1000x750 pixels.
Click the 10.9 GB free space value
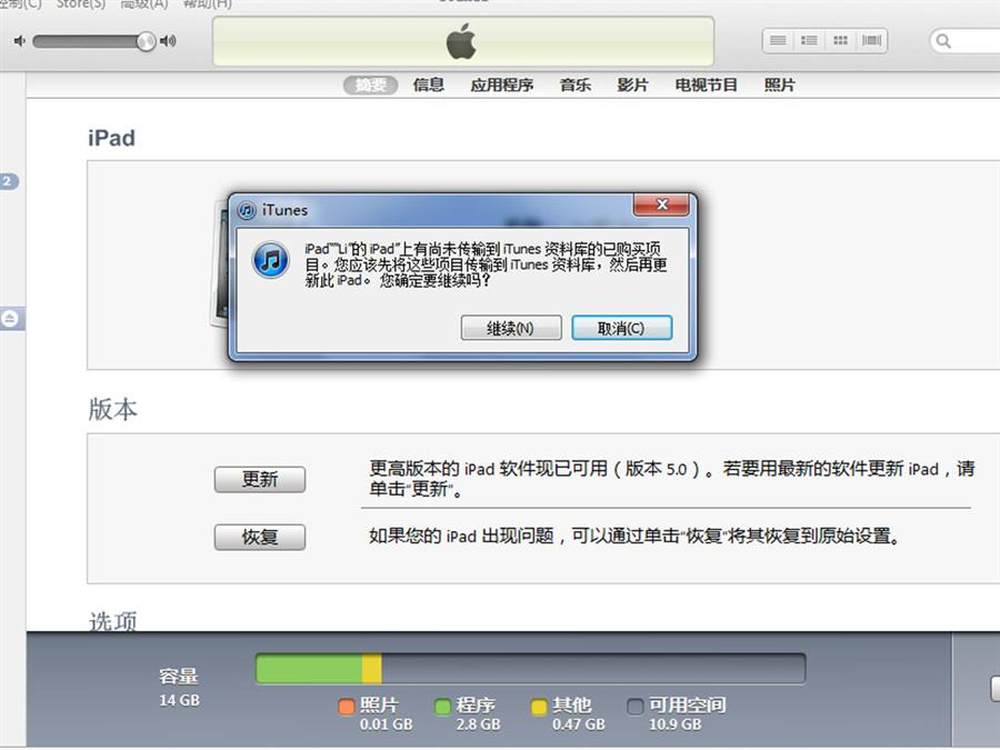click(675, 724)
